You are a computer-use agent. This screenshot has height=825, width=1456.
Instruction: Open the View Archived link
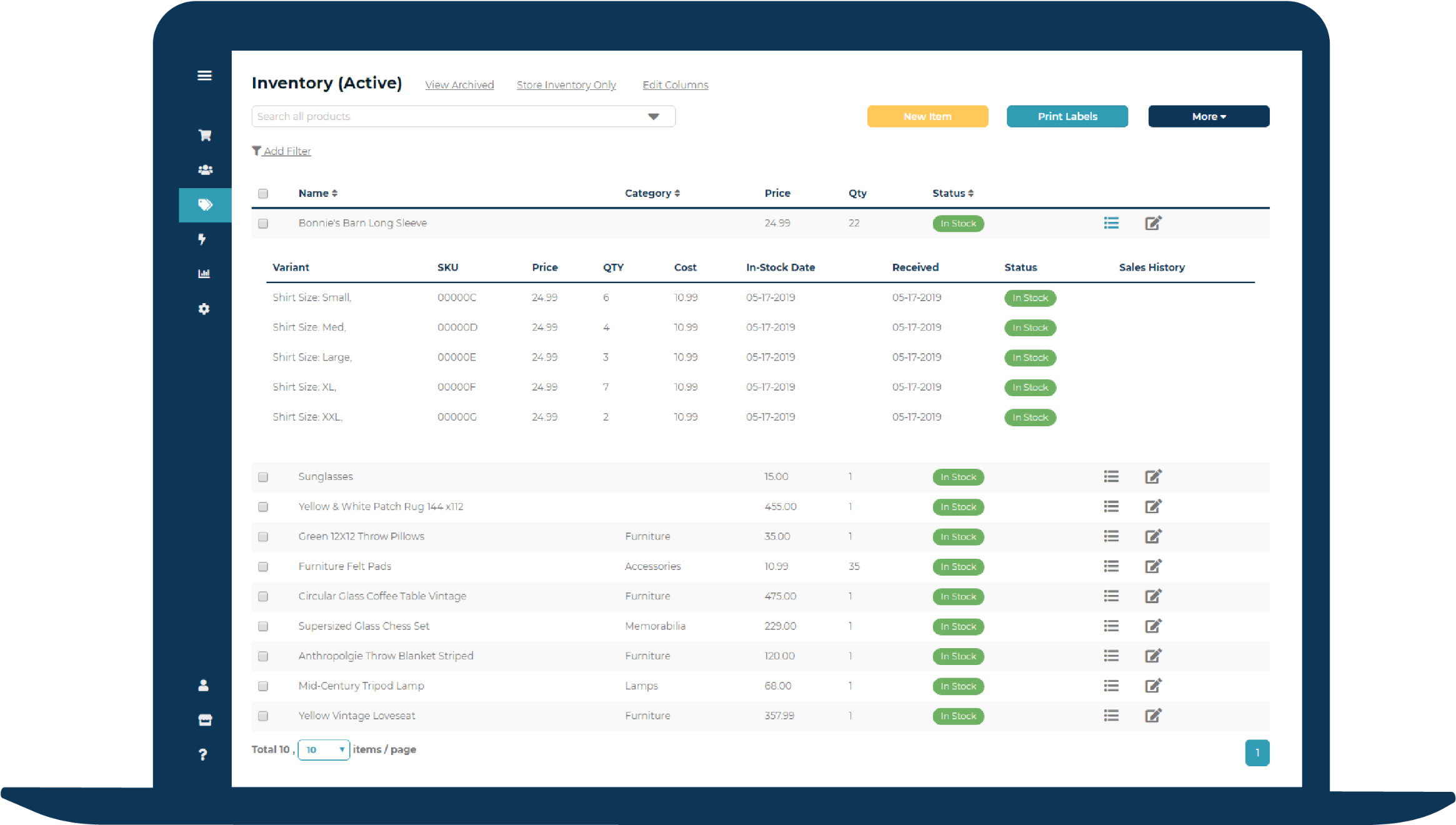pyautogui.click(x=459, y=85)
